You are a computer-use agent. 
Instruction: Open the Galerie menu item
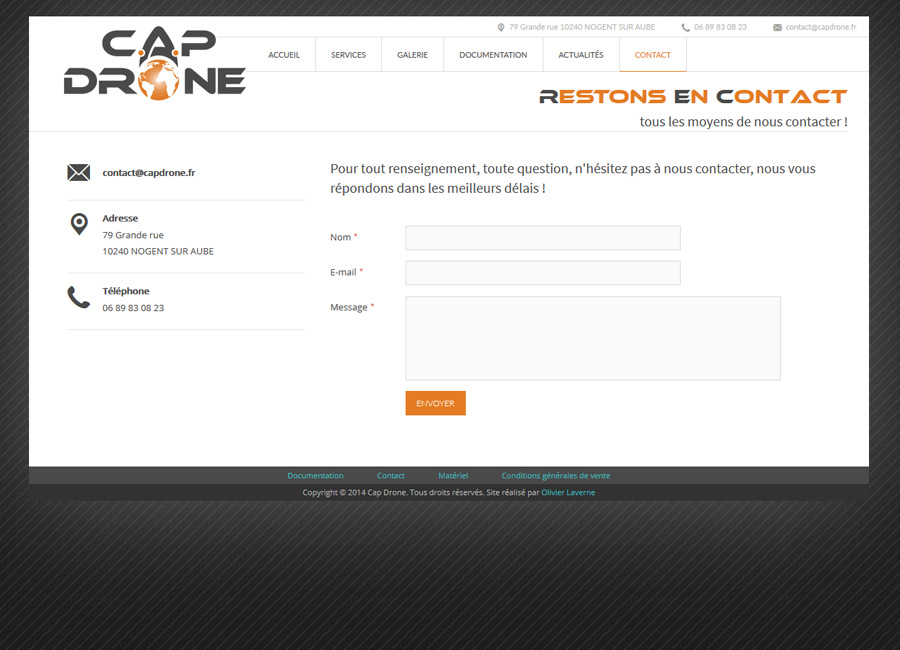(412, 55)
